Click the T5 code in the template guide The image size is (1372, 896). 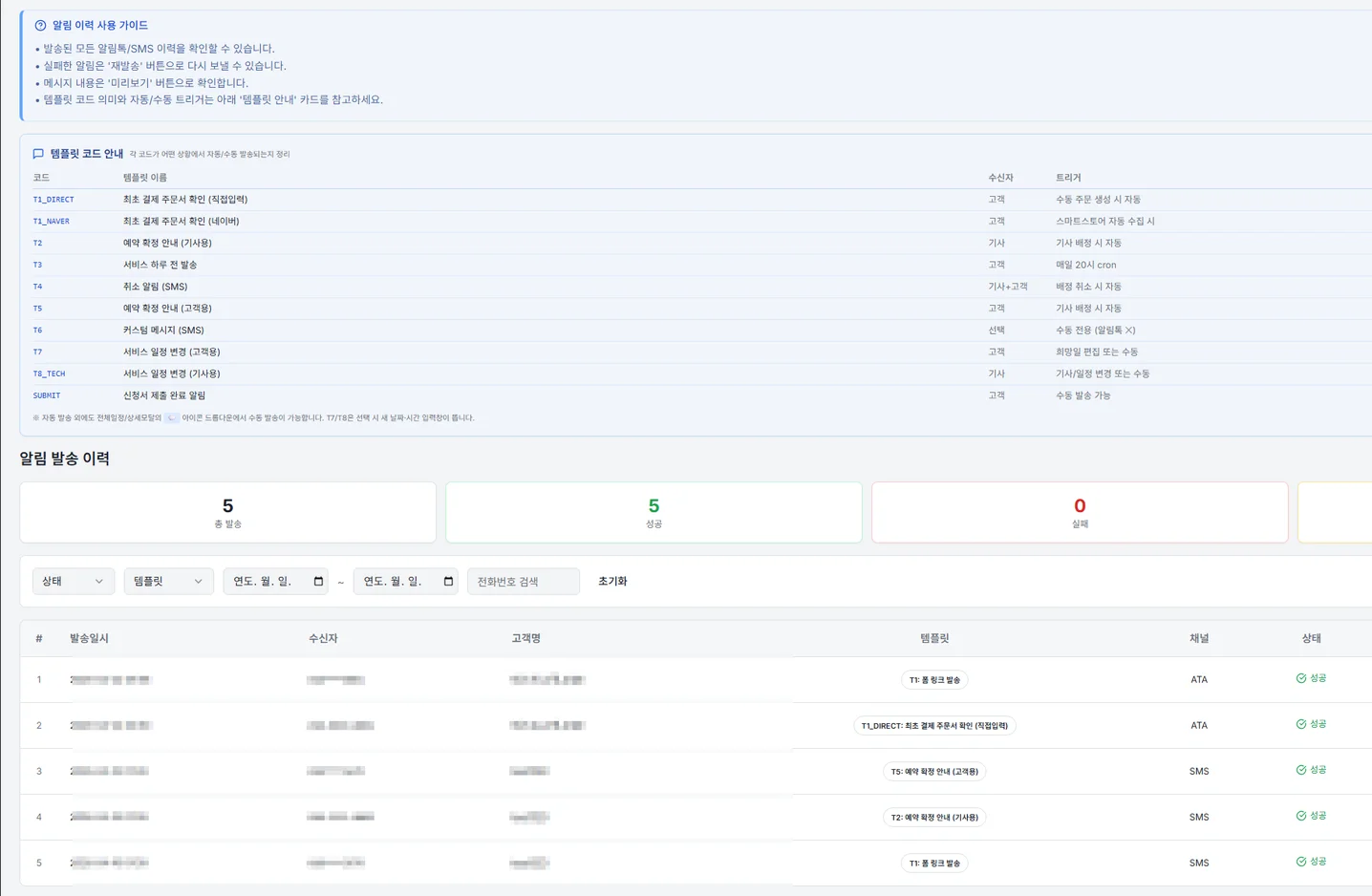pyautogui.click(x=37, y=309)
